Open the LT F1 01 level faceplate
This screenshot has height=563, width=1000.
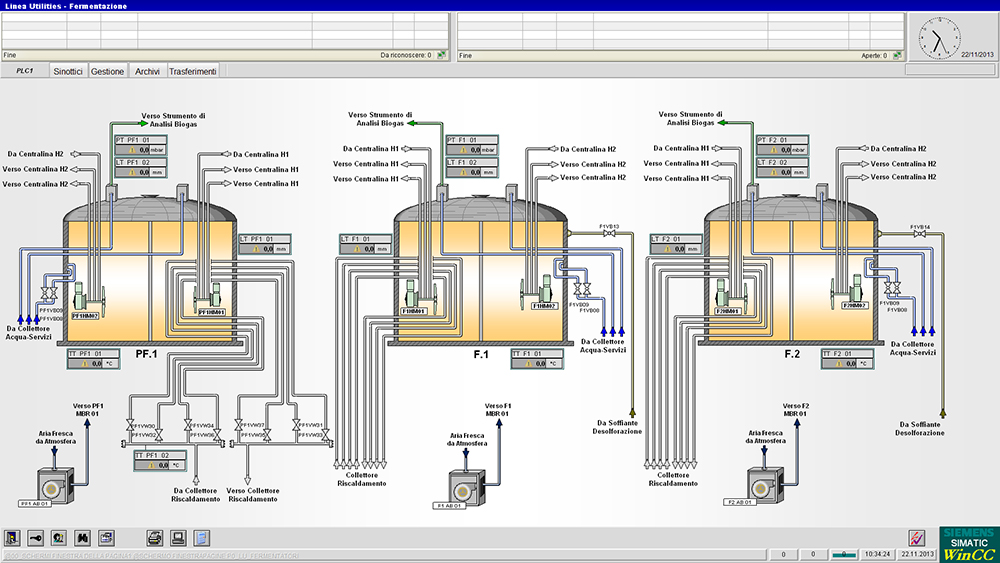click(365, 244)
